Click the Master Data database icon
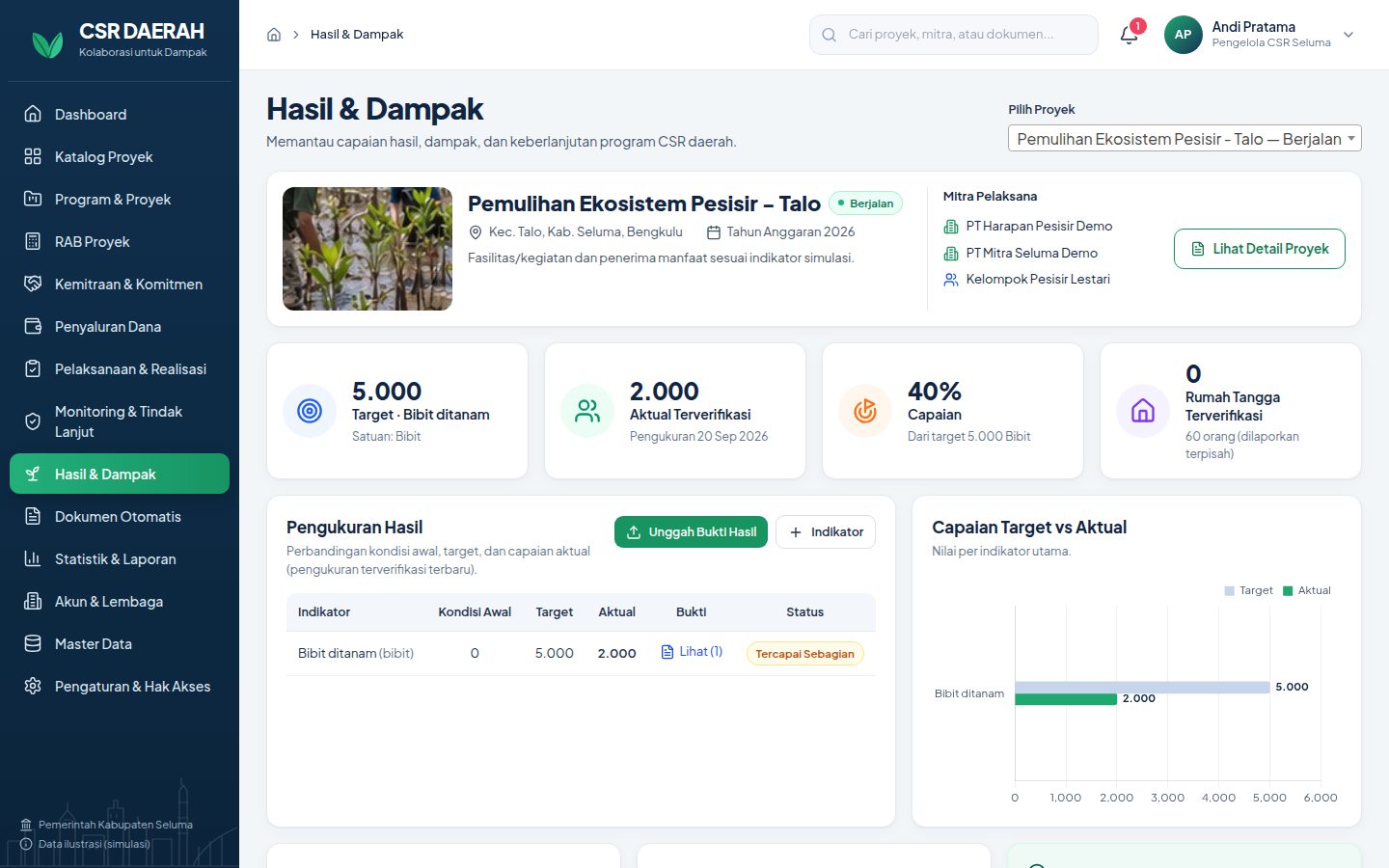Screen dimensions: 1389x868 [x=33, y=643]
